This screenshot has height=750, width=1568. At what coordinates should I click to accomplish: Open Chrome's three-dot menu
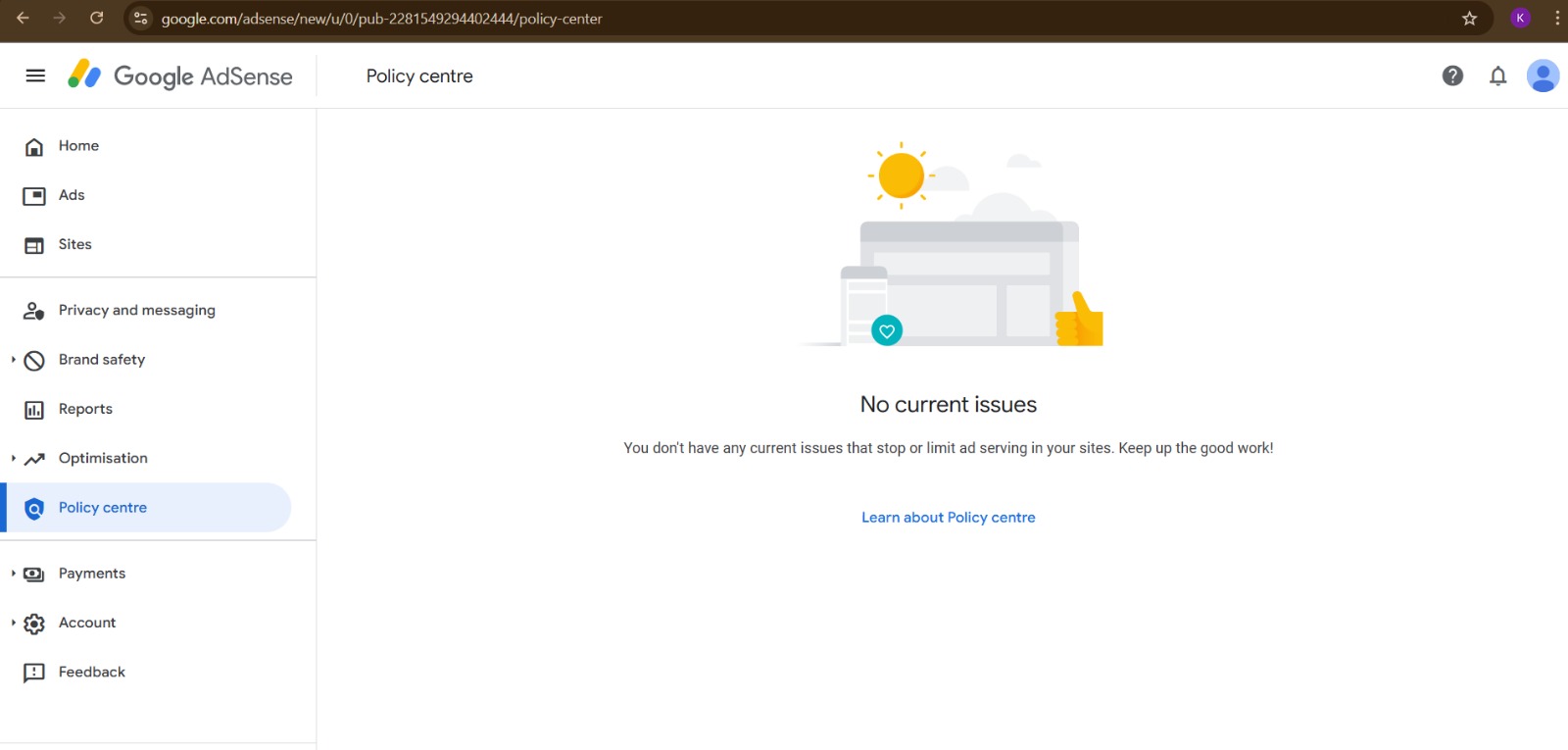[x=1557, y=18]
